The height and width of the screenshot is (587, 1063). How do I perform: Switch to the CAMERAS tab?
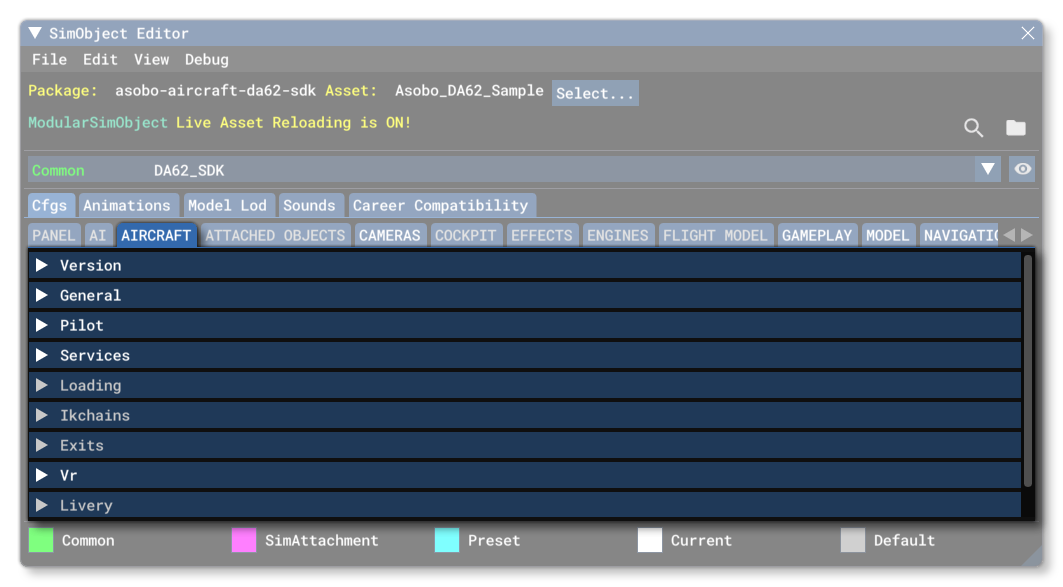tap(390, 235)
